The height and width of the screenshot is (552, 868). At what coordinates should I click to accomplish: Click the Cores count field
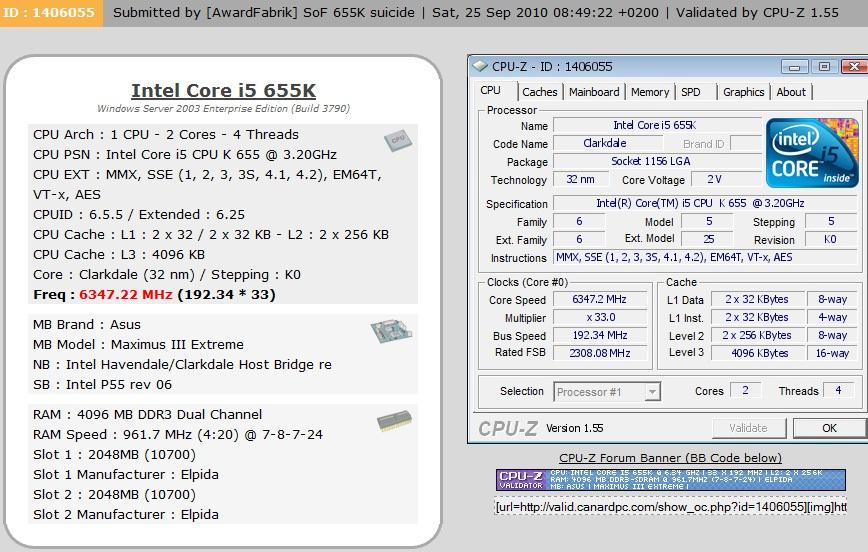746,390
